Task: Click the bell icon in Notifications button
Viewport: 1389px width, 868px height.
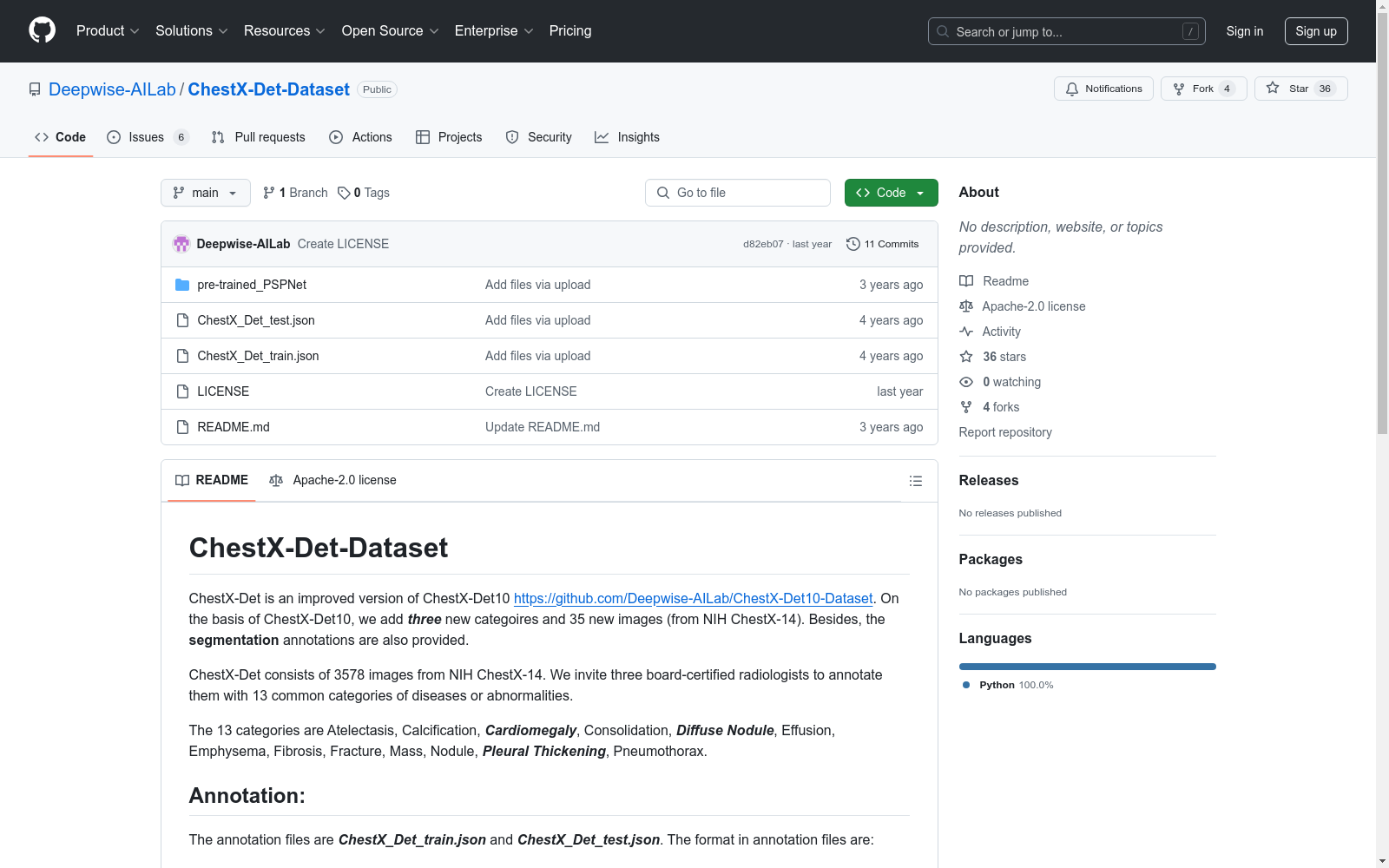Action: click(x=1072, y=89)
